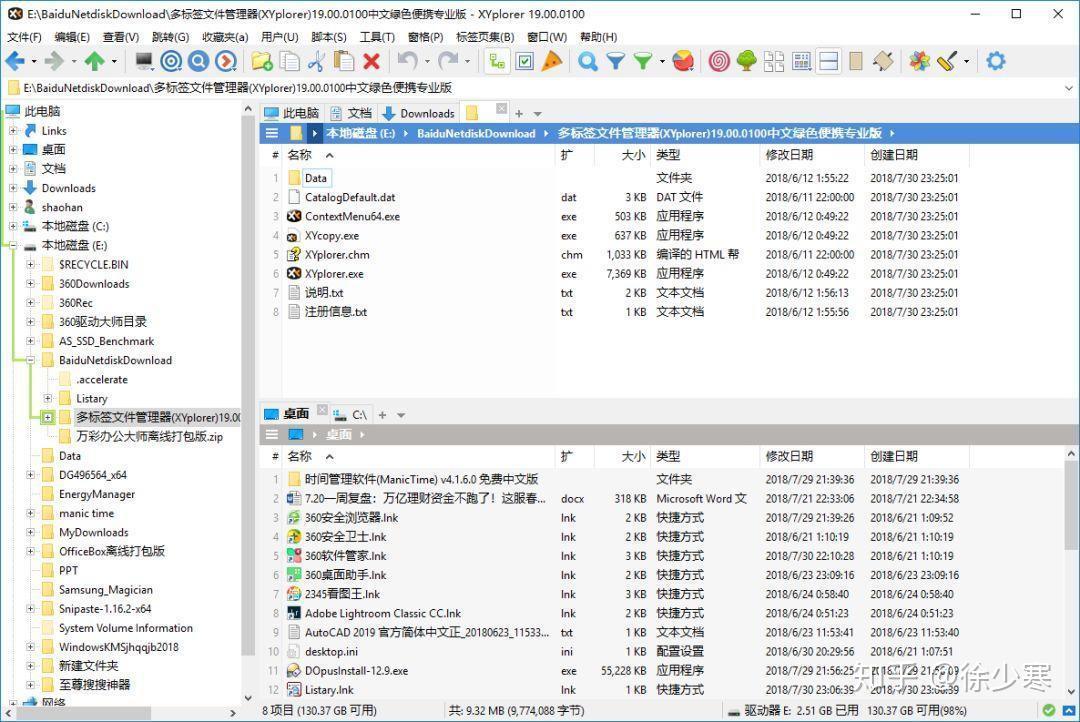Viewport: 1080px width, 722px height.
Task: Toggle the navigation Tree panel button
Action: pos(497,61)
